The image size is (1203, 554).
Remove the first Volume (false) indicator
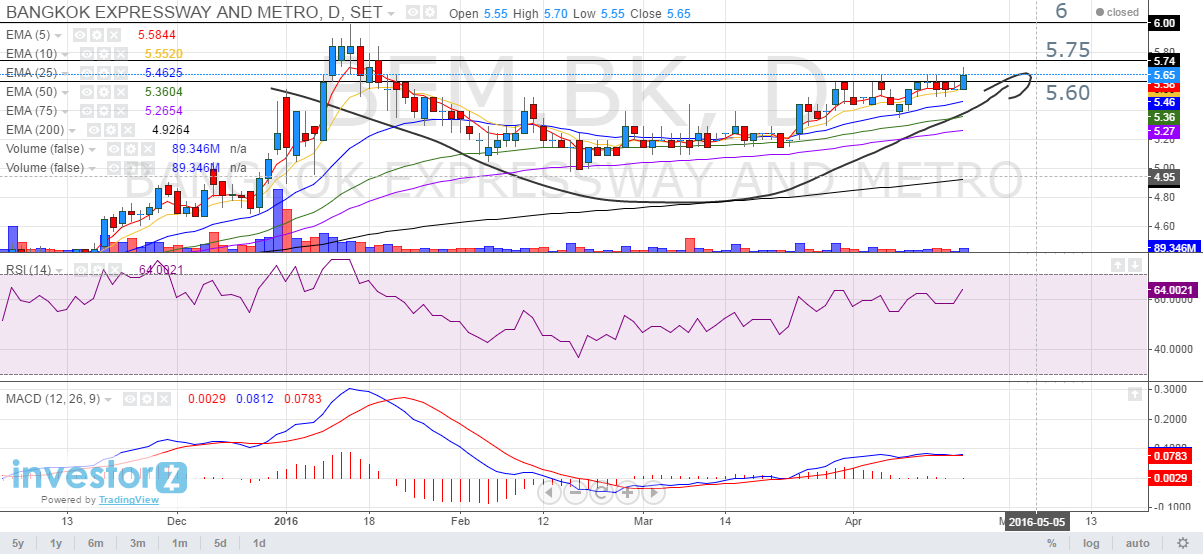click(x=148, y=149)
